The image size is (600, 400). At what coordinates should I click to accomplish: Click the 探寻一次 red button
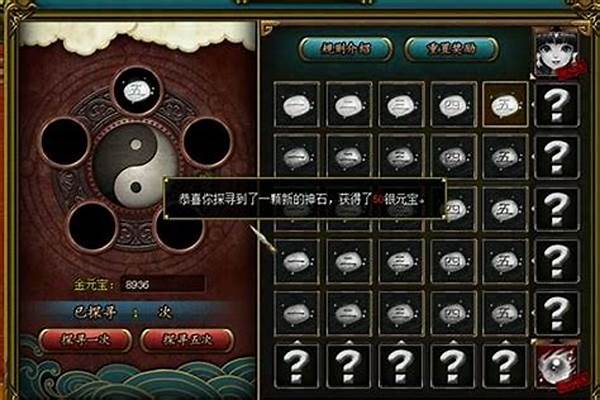click(85, 340)
